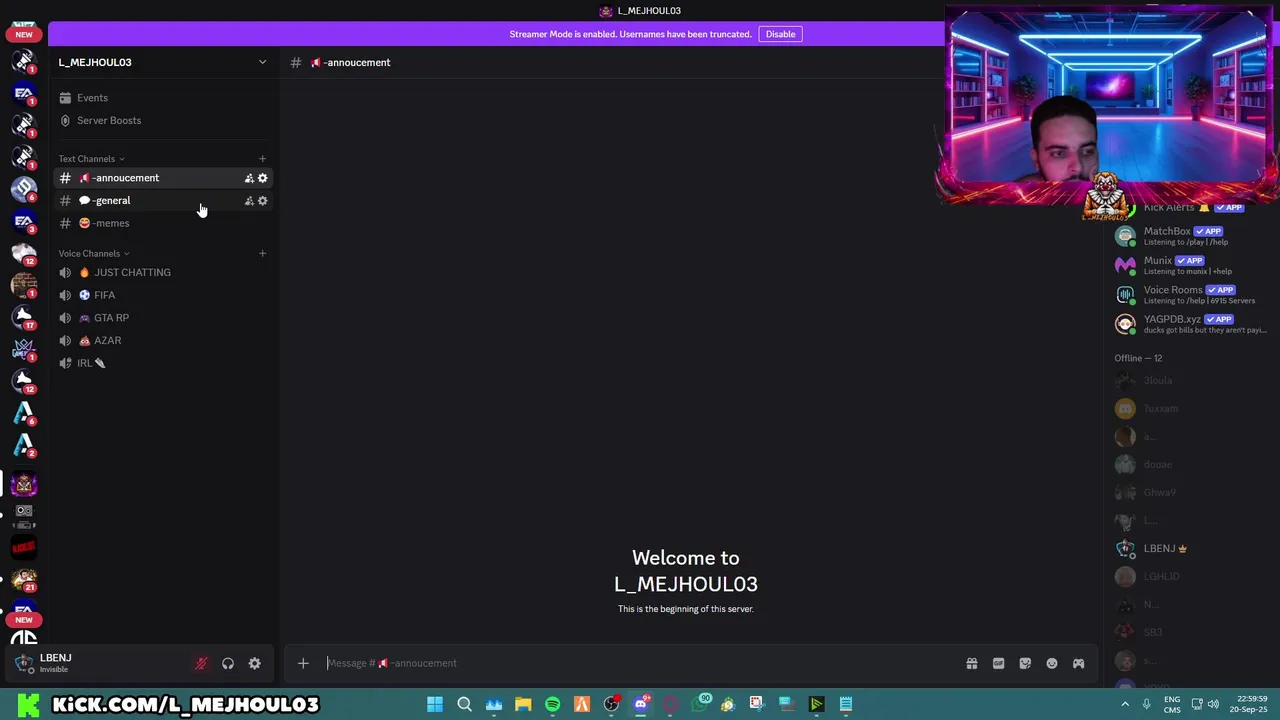Open offline member 3loula
This screenshot has width=1280, height=720.
coord(1190,380)
